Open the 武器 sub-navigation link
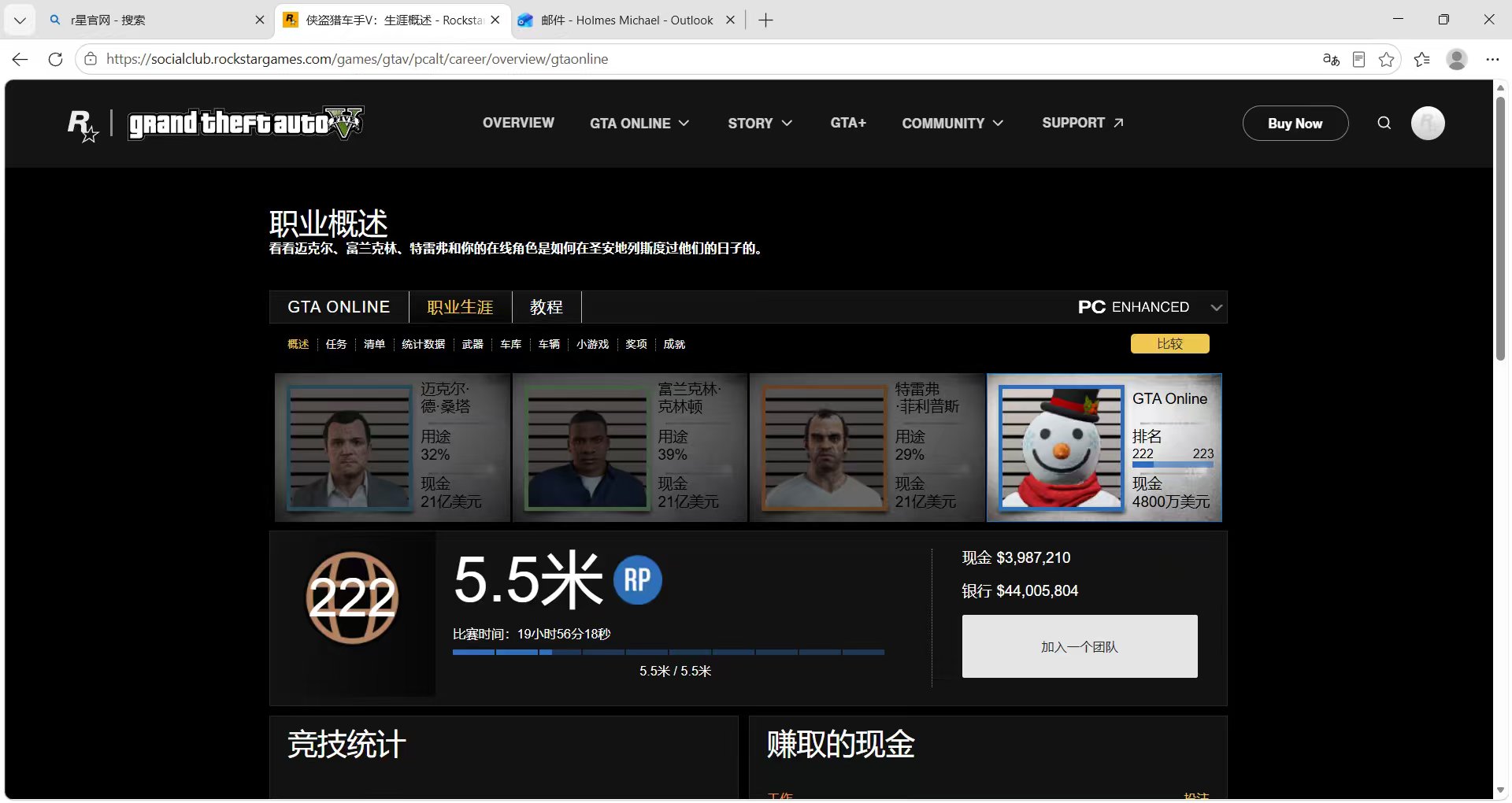Image resolution: width=1512 pixels, height=803 pixels. 472,344
